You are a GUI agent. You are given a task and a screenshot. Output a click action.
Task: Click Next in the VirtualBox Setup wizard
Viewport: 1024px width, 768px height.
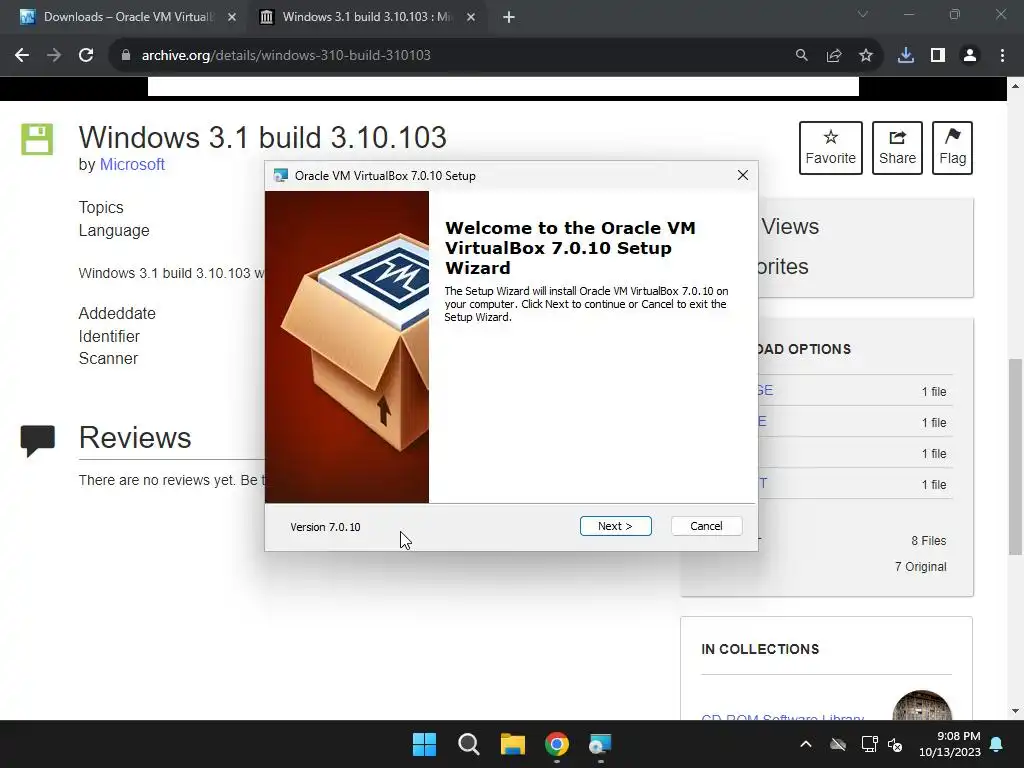615,526
